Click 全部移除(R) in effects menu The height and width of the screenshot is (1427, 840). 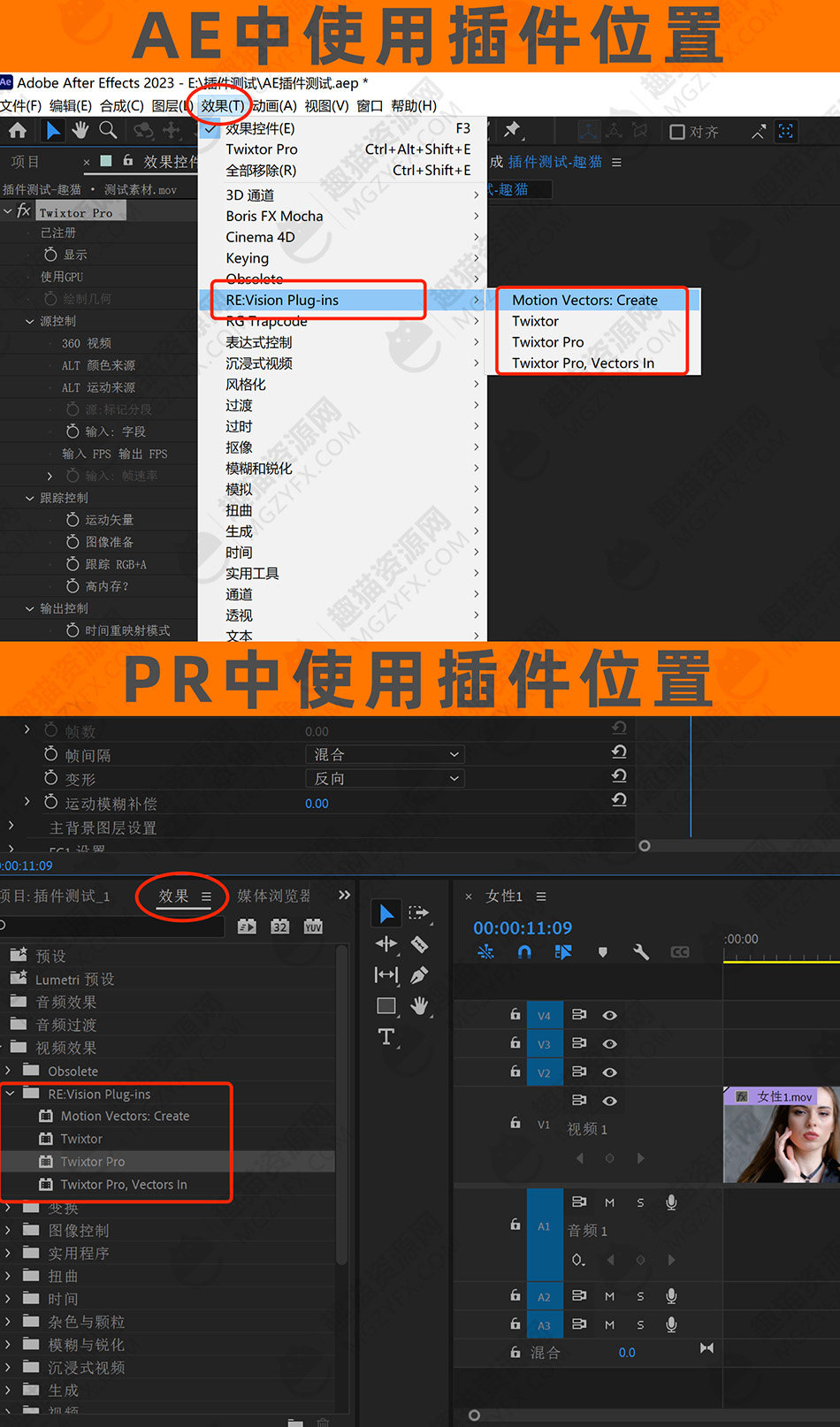[343, 171]
